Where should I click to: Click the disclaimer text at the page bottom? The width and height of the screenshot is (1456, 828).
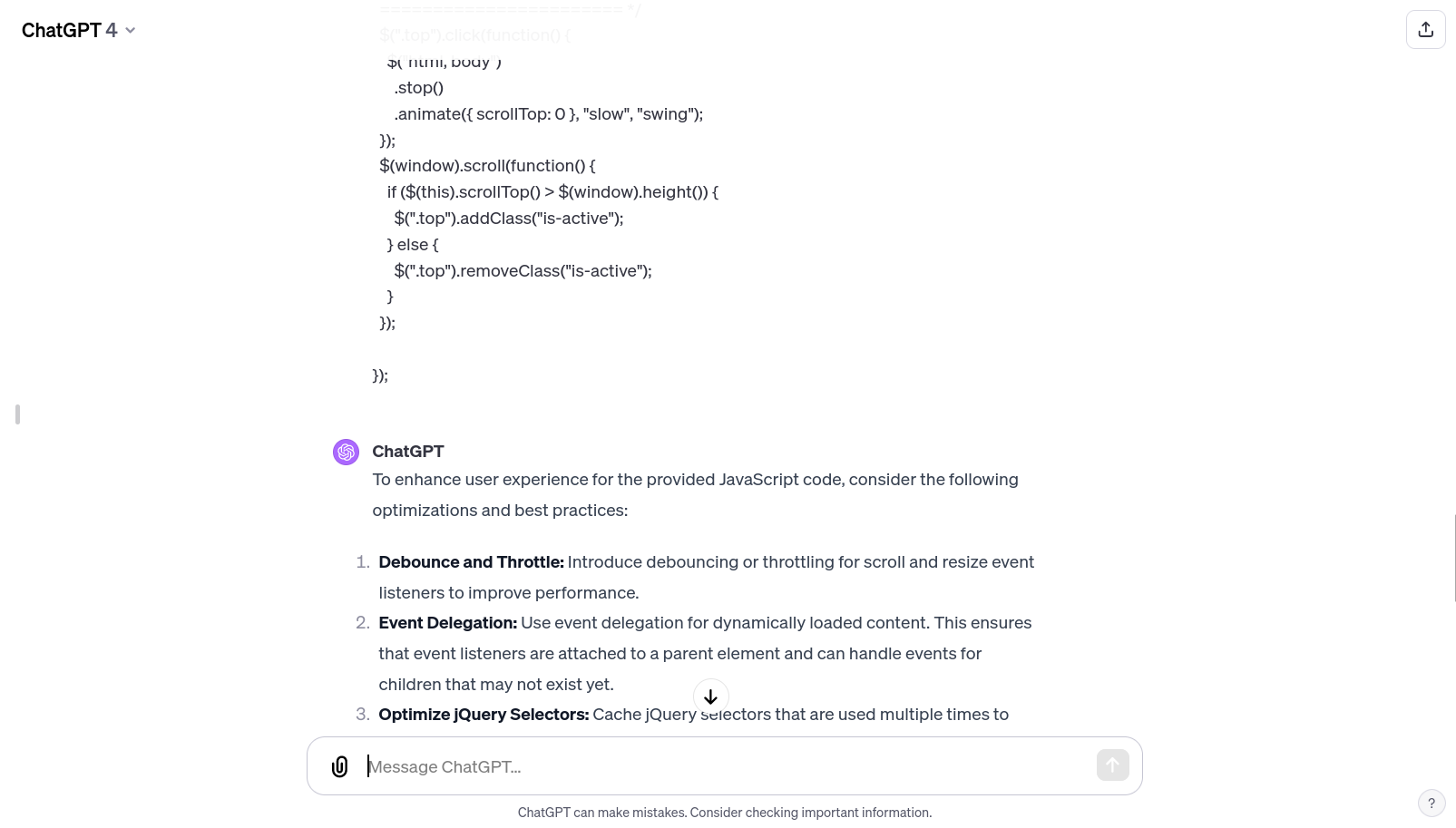tap(724, 813)
